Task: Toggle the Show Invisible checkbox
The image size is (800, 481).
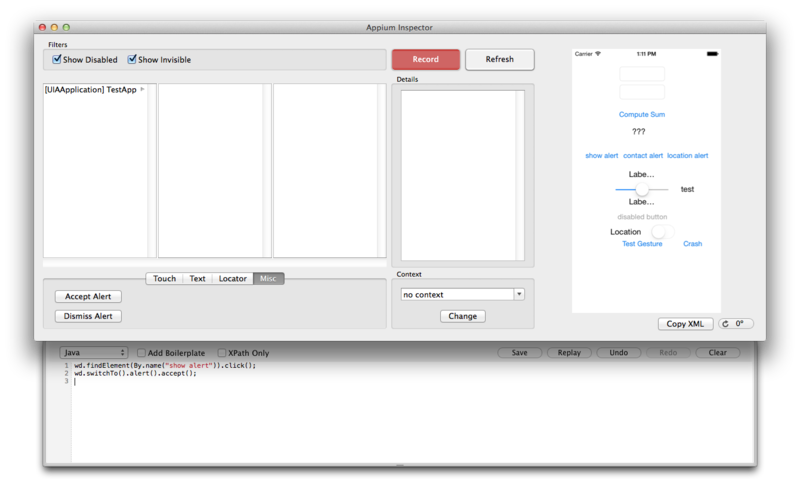Action: coord(132,59)
